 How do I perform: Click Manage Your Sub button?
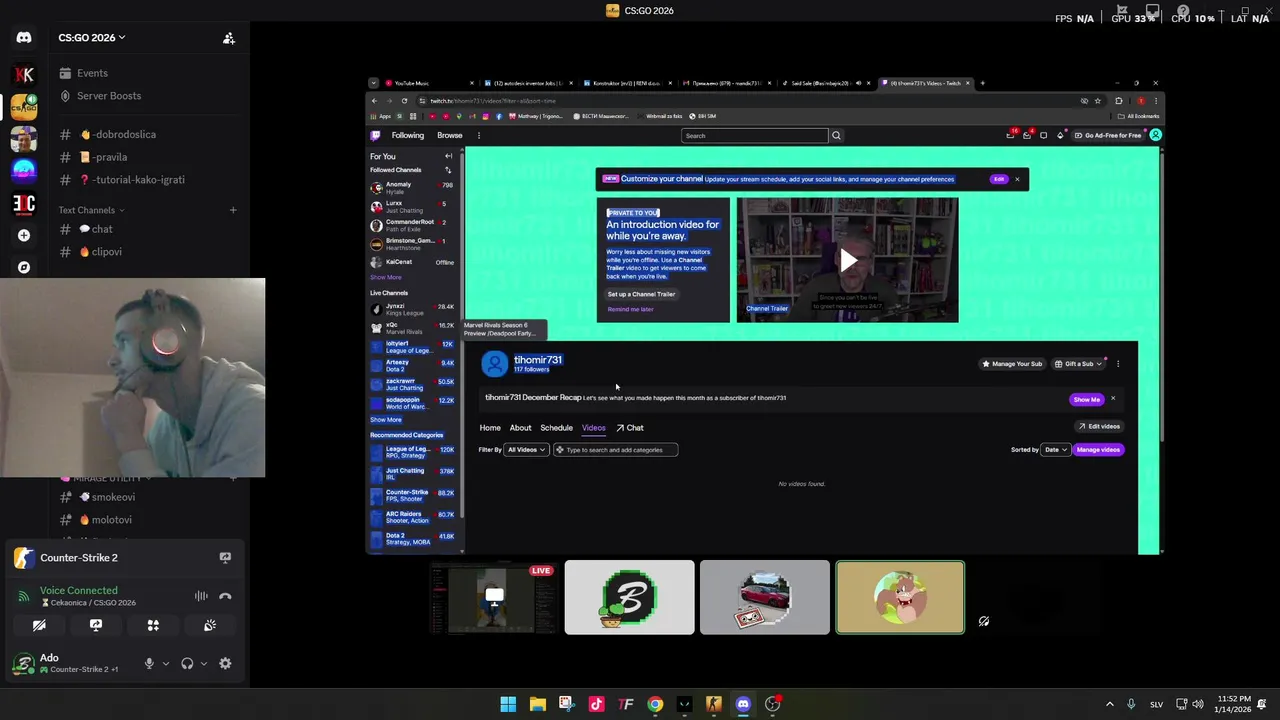click(x=1011, y=364)
